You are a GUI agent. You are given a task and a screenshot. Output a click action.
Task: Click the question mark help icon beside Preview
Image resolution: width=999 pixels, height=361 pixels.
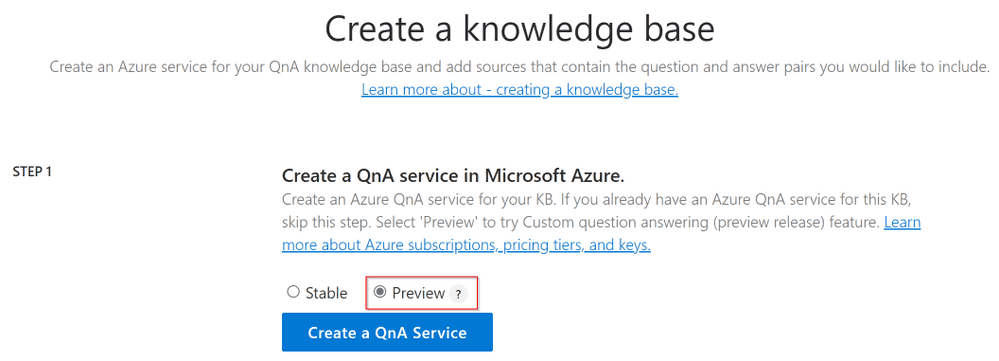[457, 294]
